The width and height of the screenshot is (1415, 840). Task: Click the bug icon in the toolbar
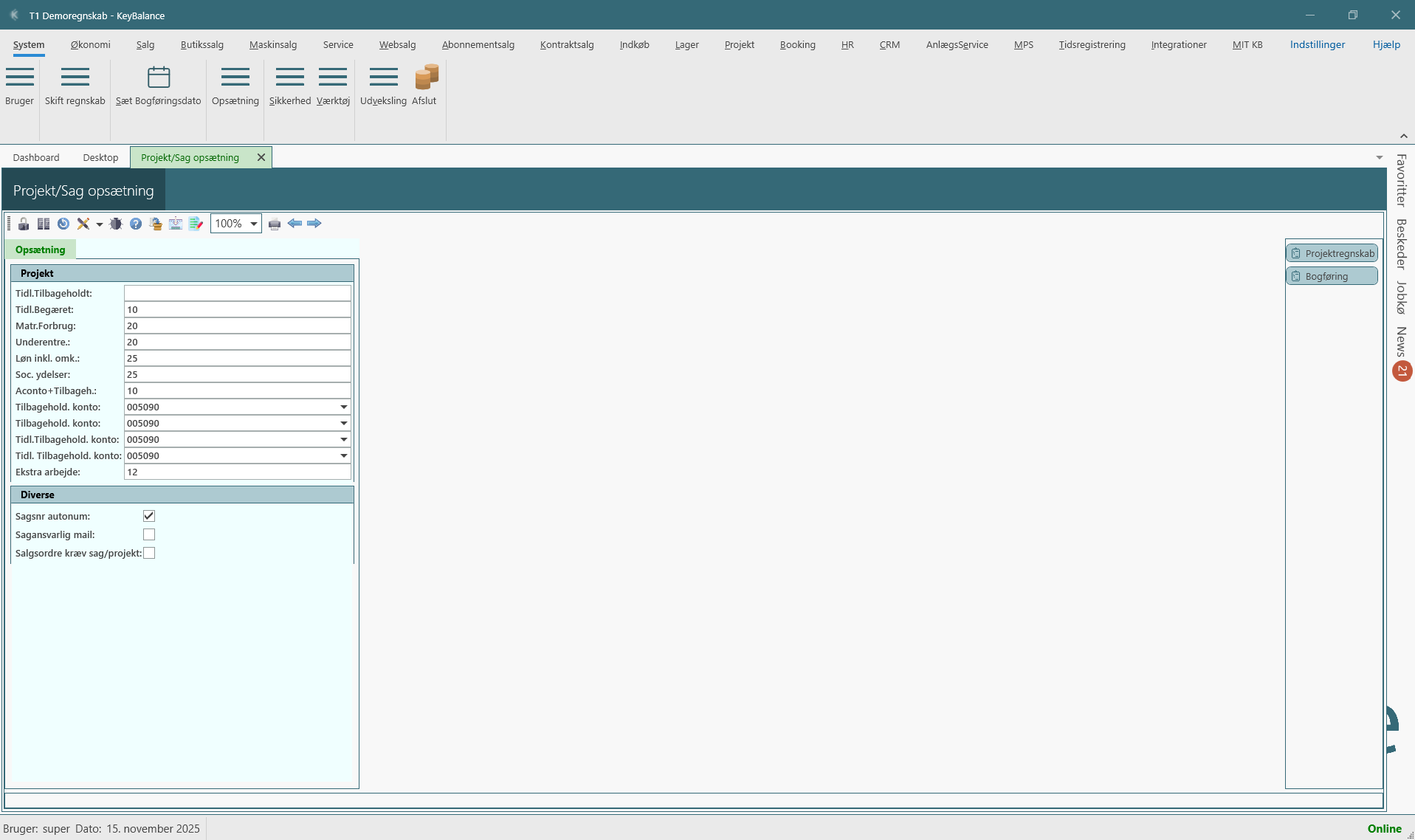click(116, 224)
